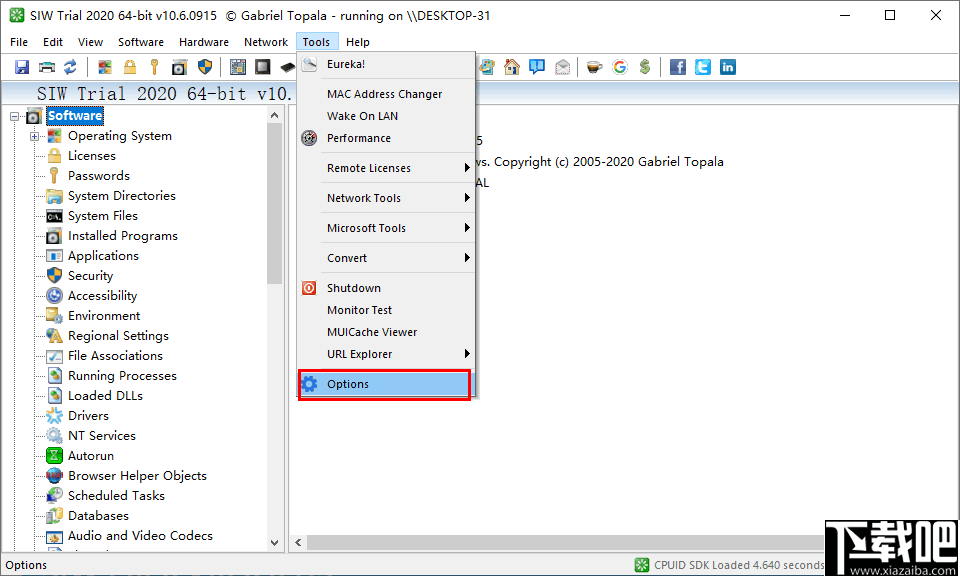The image size is (960, 576).
Task: Open the Facebook toolbar icon
Action: pyautogui.click(x=678, y=67)
